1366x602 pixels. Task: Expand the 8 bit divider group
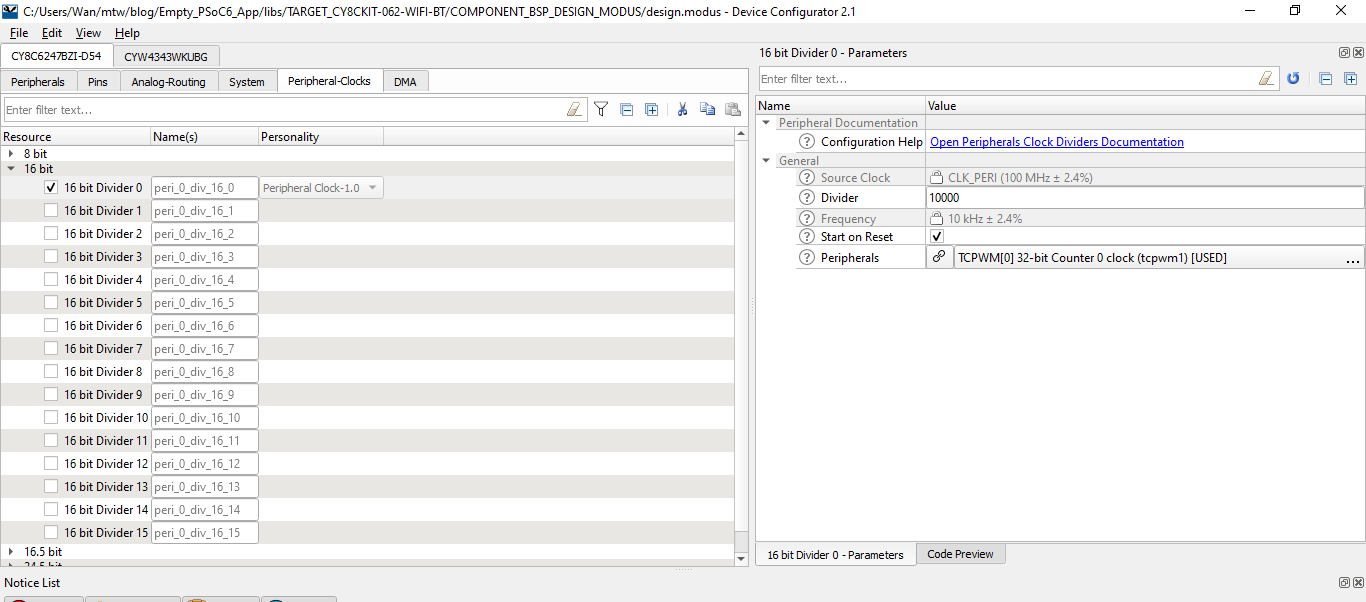11,154
